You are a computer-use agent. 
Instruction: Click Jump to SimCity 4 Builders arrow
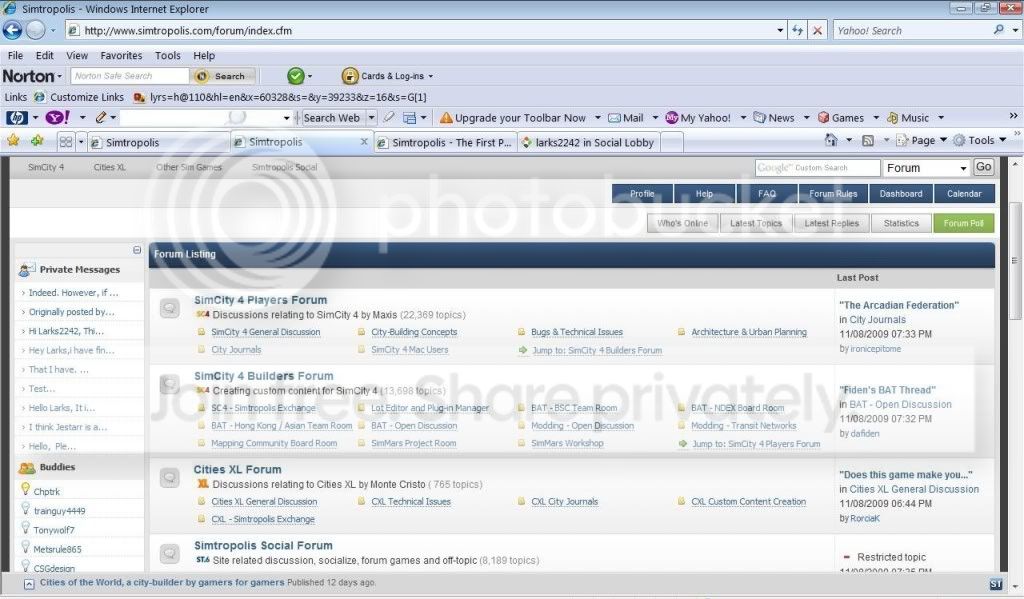tap(523, 350)
